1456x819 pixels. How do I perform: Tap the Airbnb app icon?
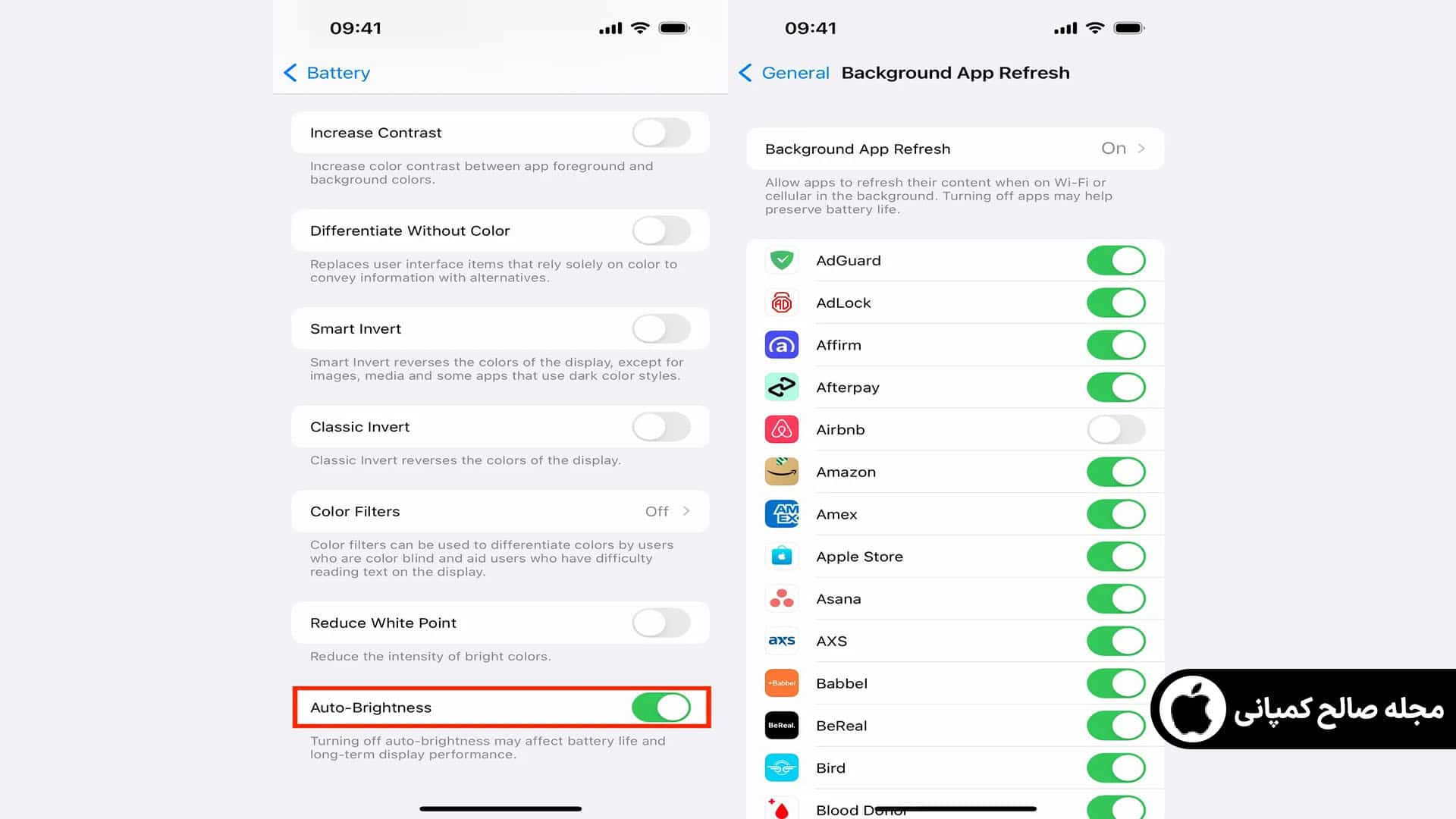tap(781, 429)
